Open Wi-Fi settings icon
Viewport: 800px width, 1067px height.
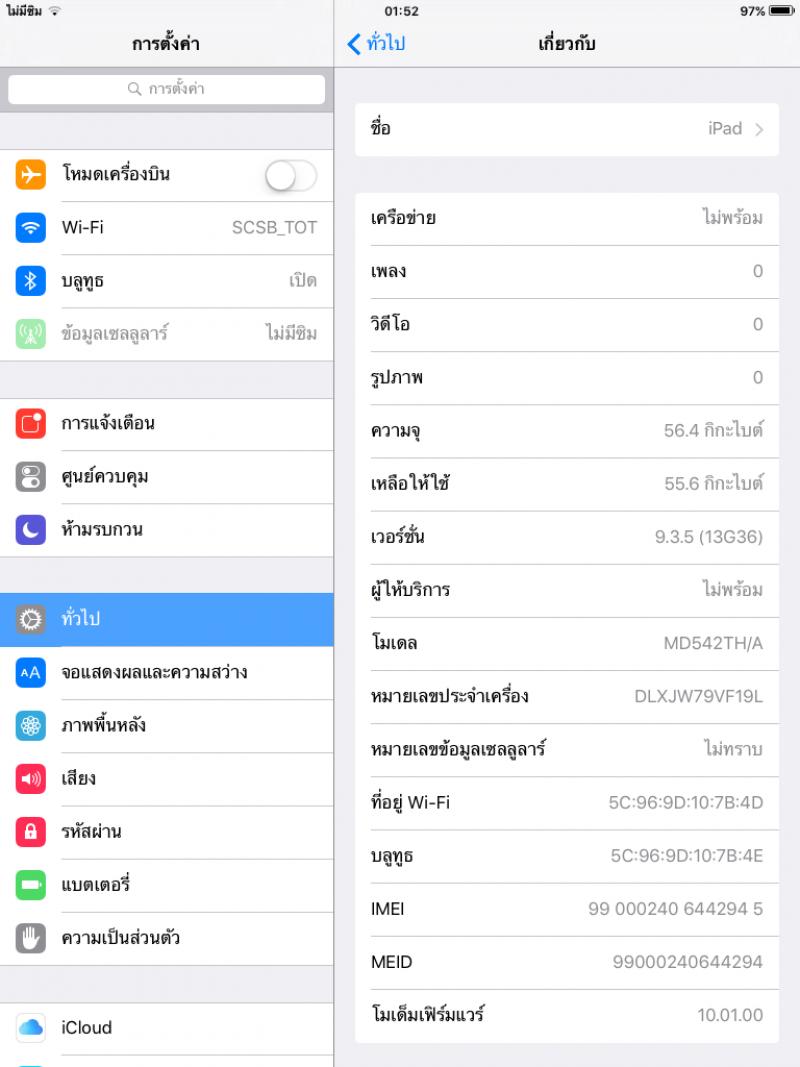(x=31, y=227)
